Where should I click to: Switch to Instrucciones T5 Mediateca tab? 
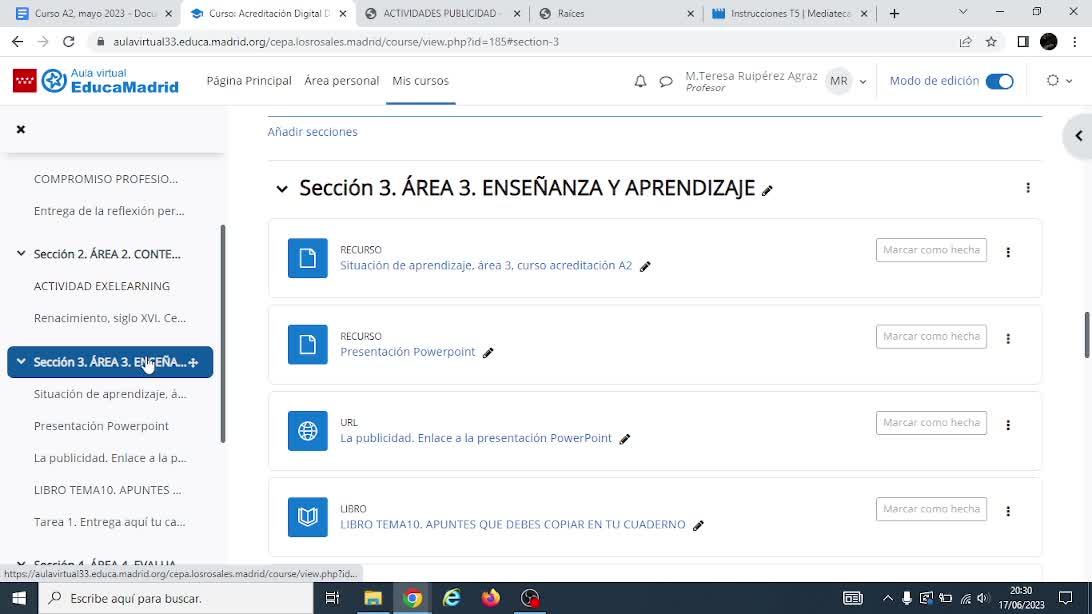coord(790,13)
